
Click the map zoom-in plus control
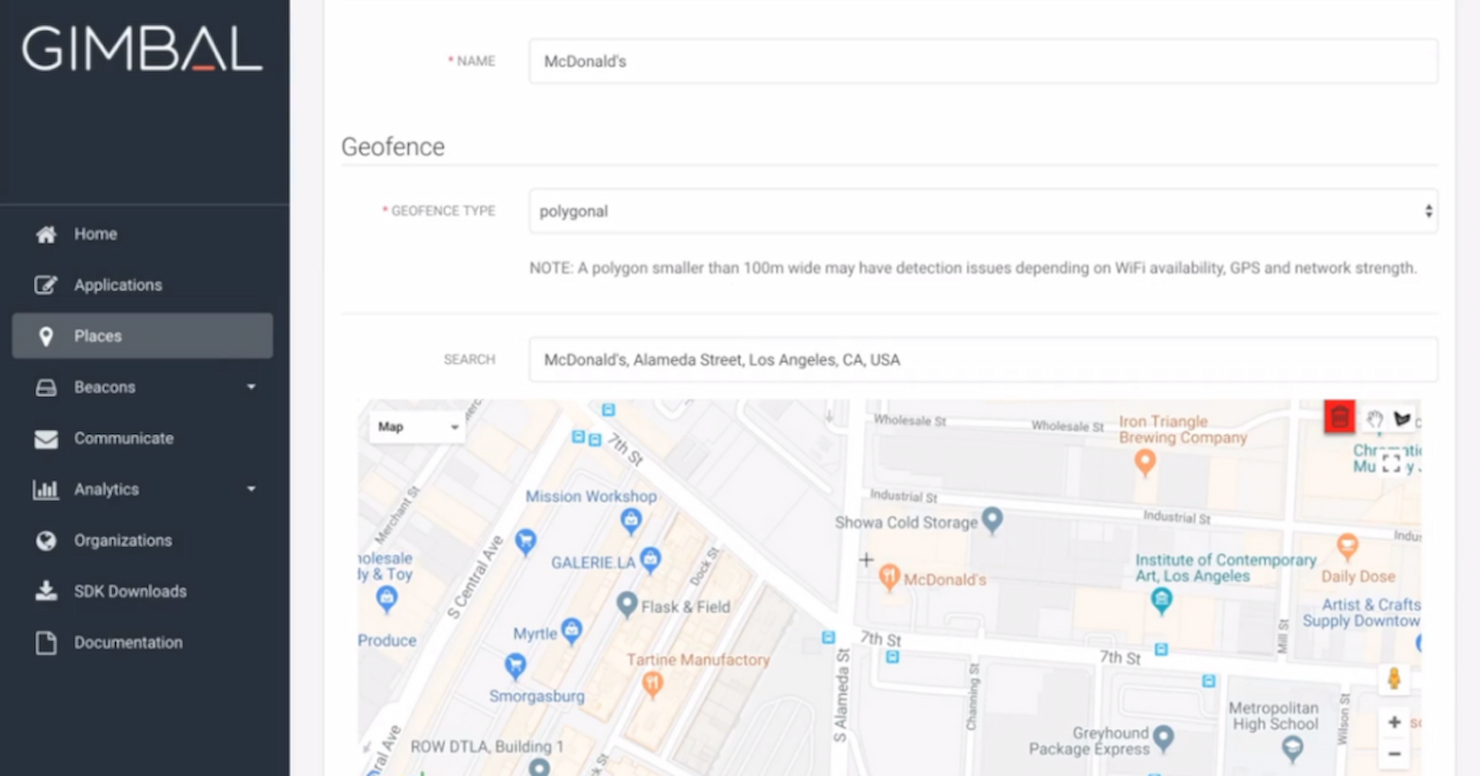click(1394, 722)
